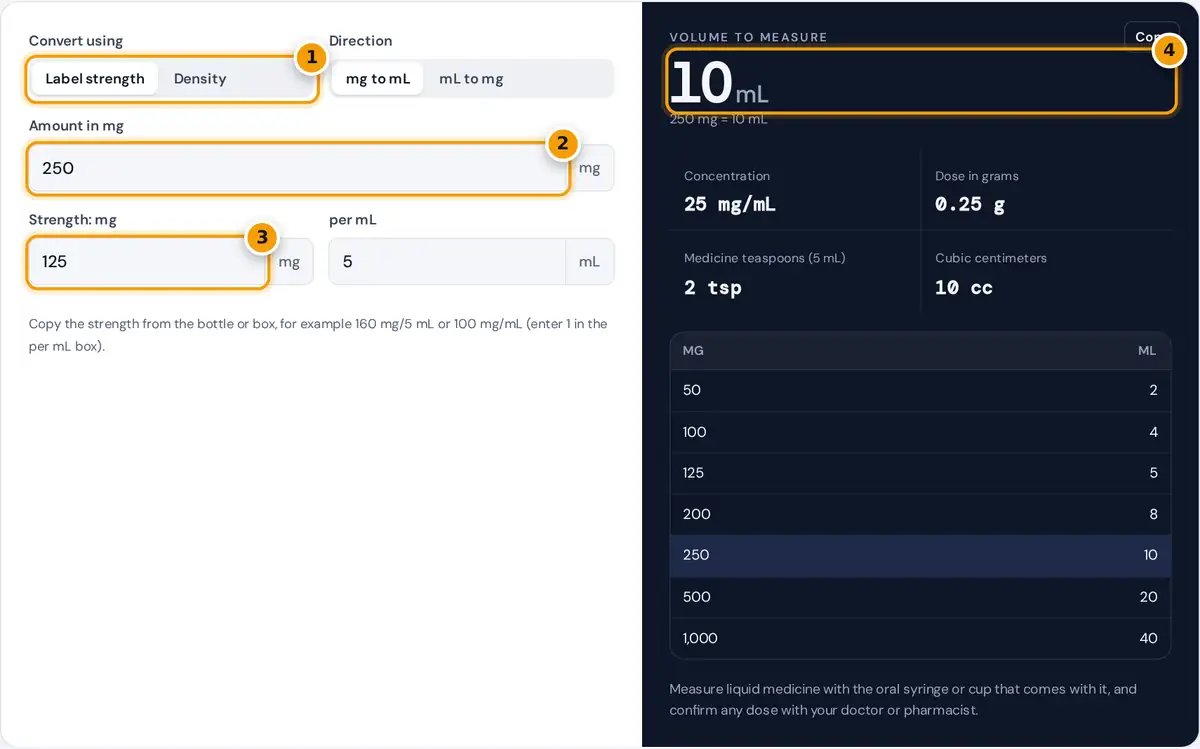This screenshot has height=749, width=1200.
Task: Click the 2 tsp teaspoons value
Action: (x=713, y=288)
